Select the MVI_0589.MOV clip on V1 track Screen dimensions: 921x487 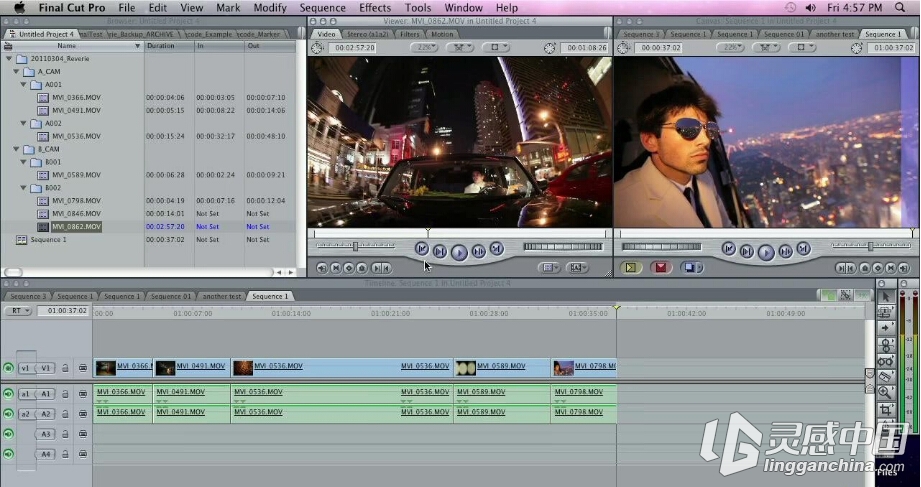coord(502,368)
